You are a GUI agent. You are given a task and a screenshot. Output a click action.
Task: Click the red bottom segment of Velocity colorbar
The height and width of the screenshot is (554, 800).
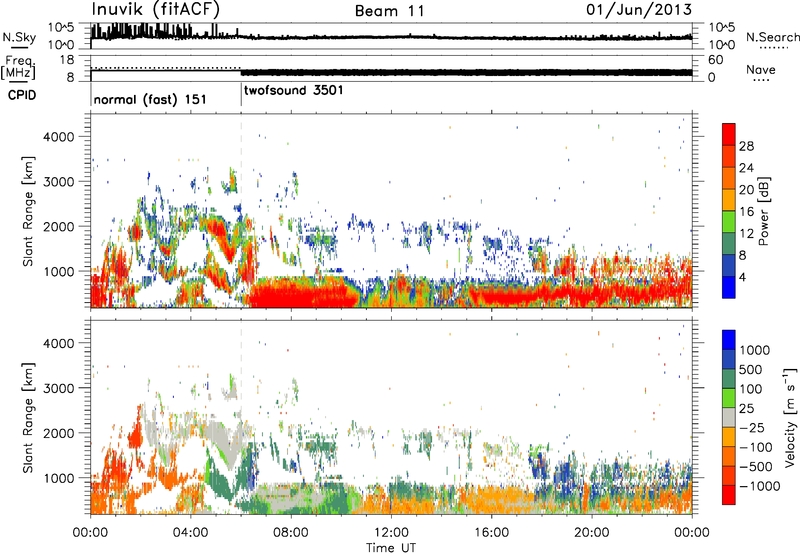(729, 495)
